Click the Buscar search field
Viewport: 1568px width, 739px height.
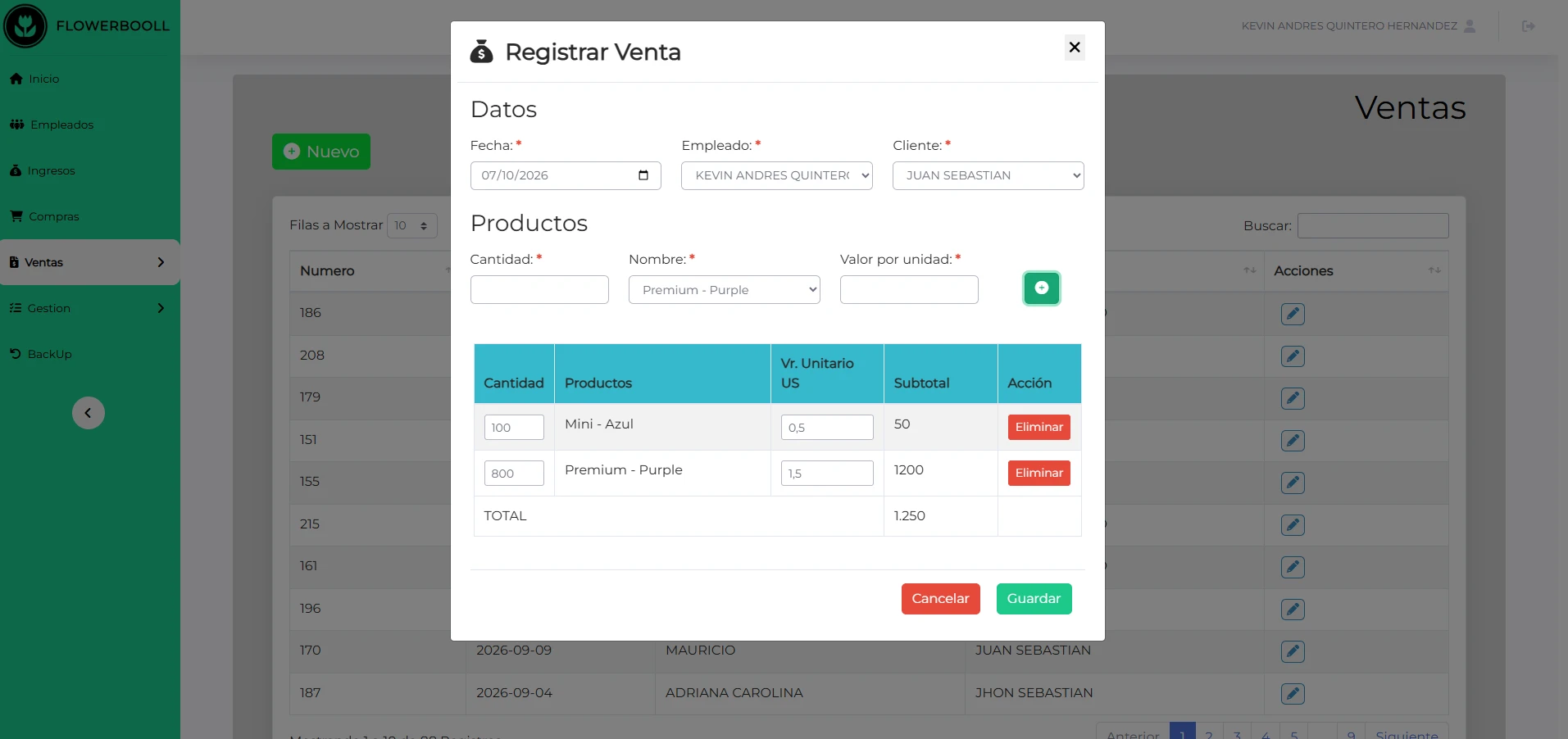(x=1373, y=225)
